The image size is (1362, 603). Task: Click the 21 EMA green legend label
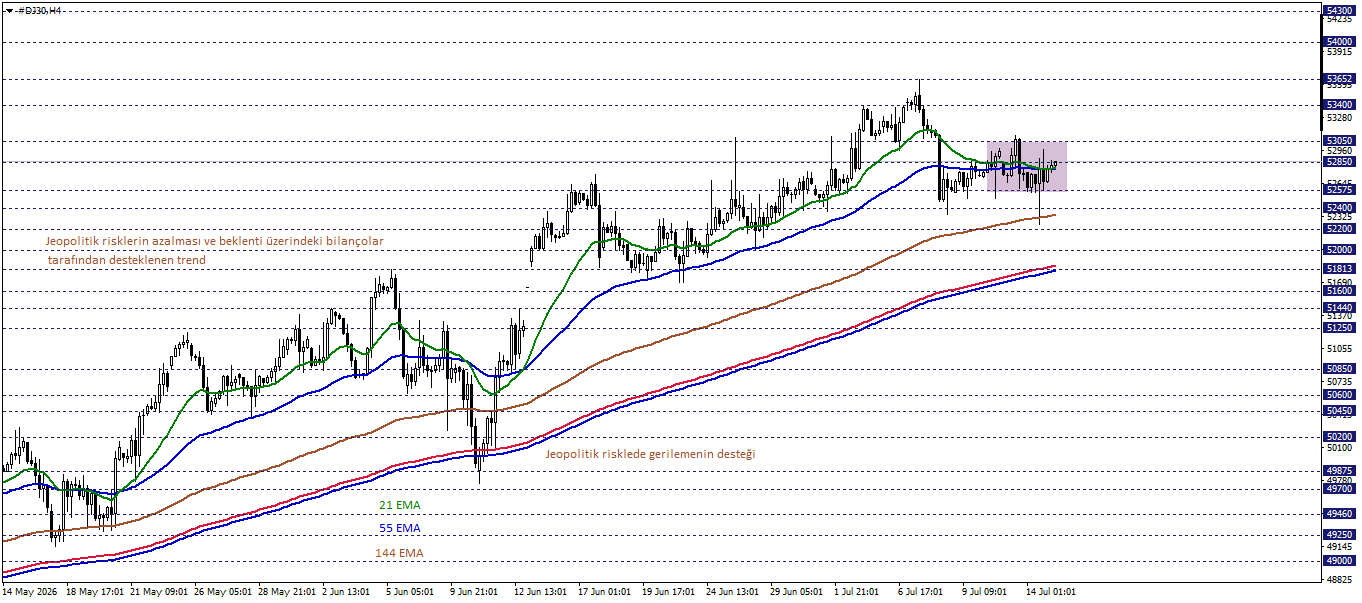point(400,506)
